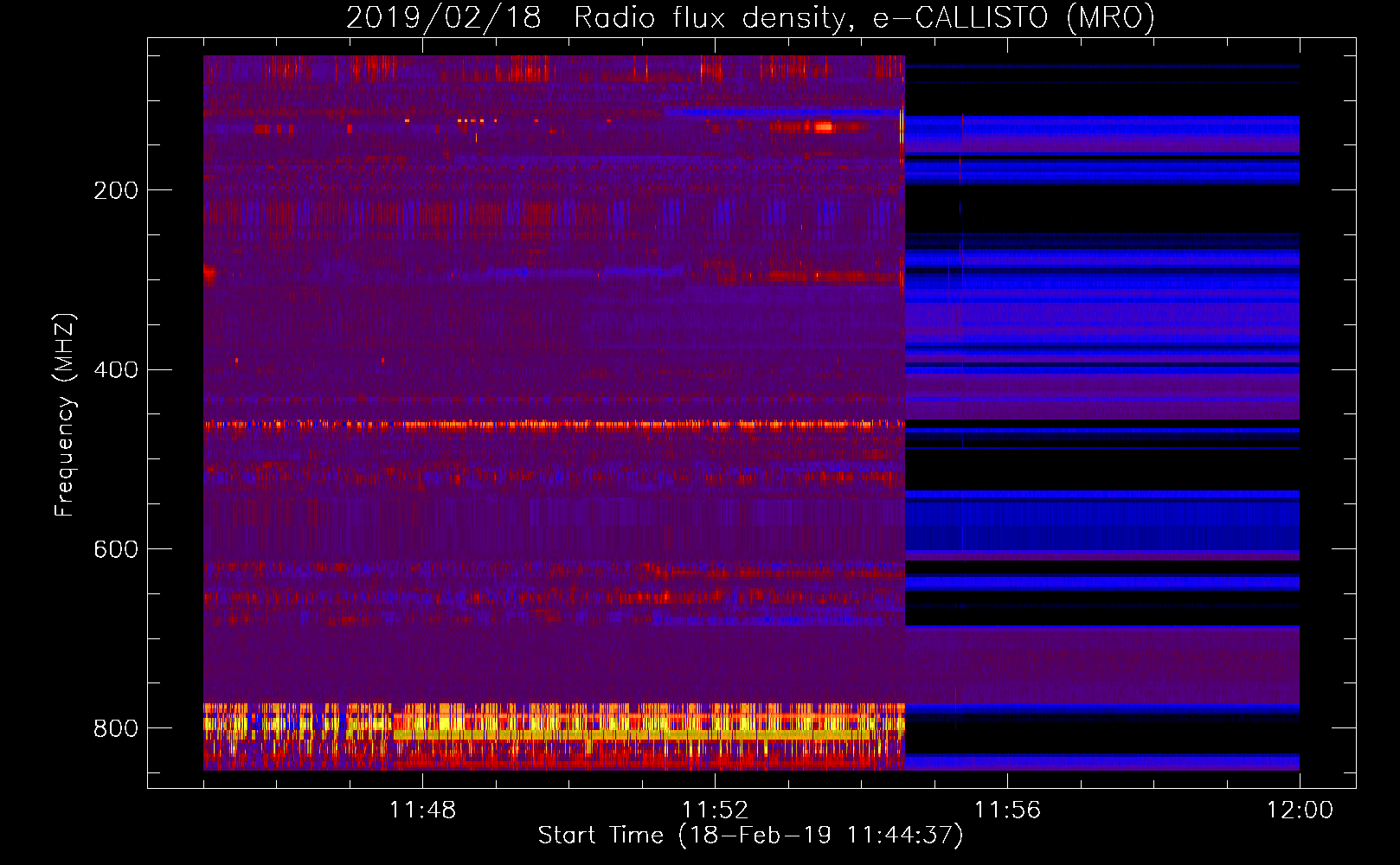Click the 600 frequency tick label
The width and height of the screenshot is (1400, 865).
116,550
